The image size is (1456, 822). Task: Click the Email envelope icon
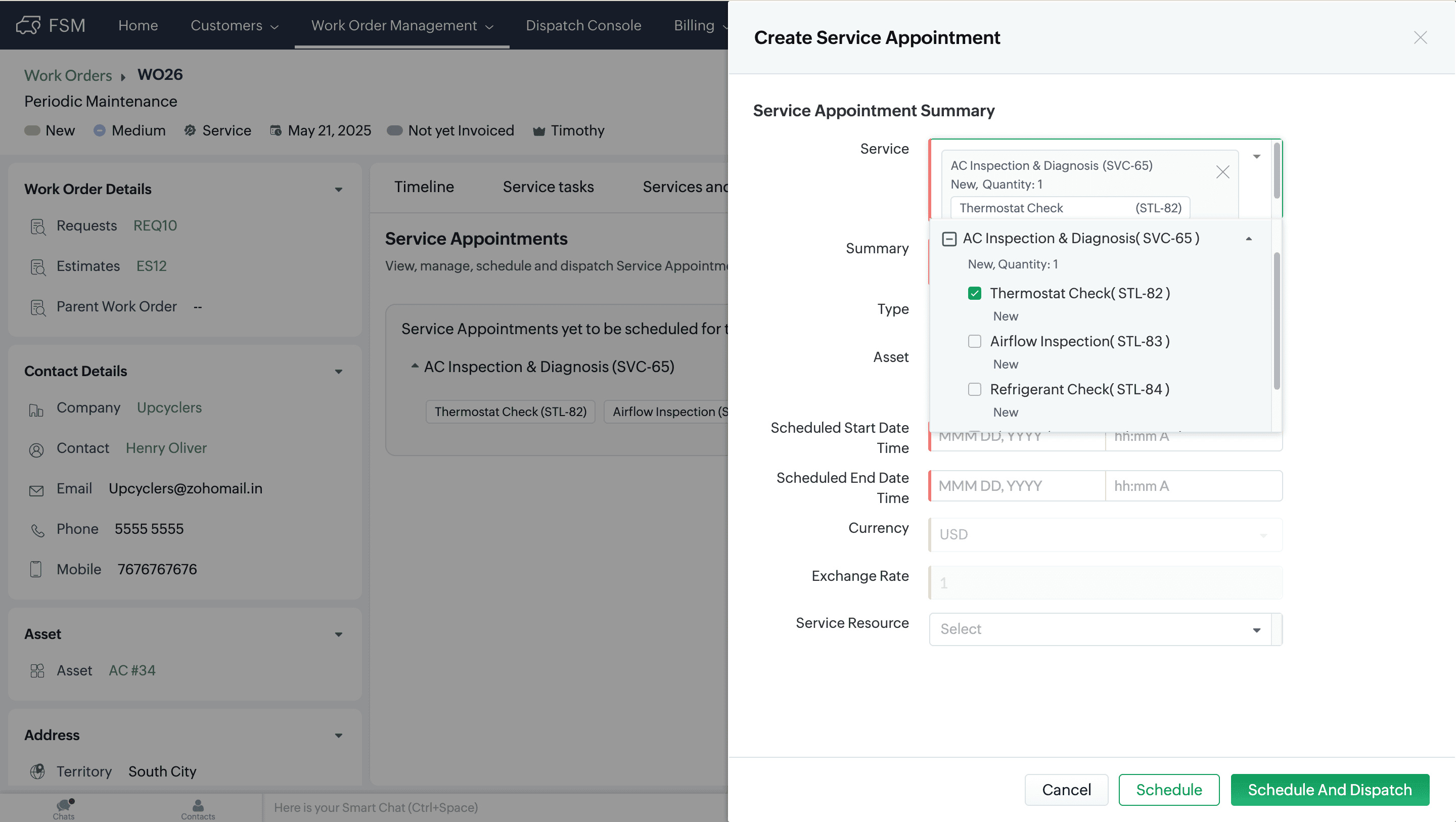coord(36,490)
